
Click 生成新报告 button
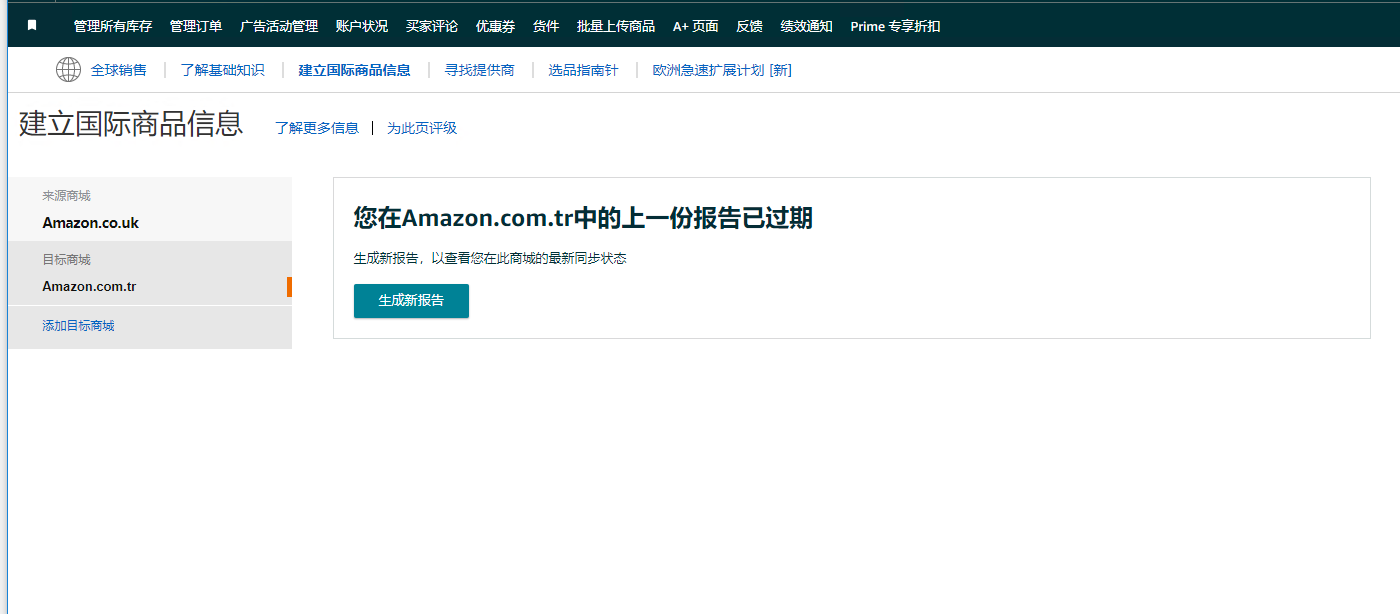[411, 301]
